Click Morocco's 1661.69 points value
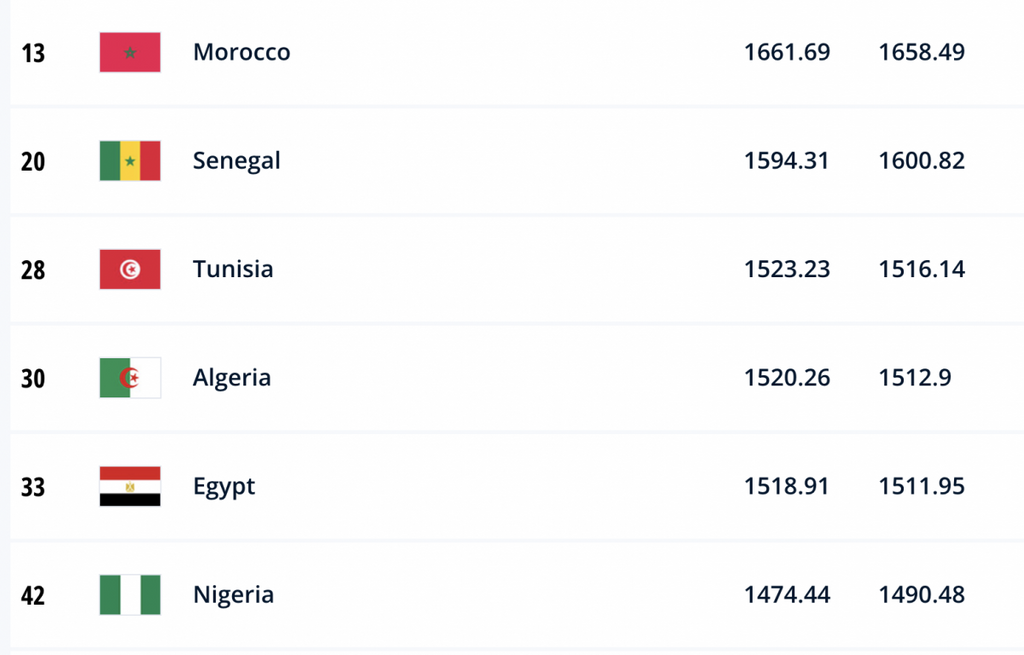The width and height of the screenshot is (1024, 655). tap(787, 52)
